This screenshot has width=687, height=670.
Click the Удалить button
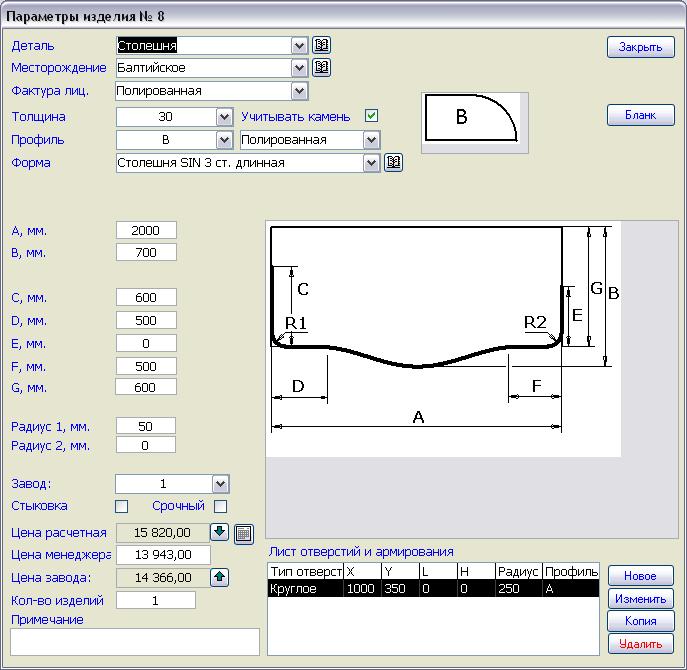tap(641, 644)
